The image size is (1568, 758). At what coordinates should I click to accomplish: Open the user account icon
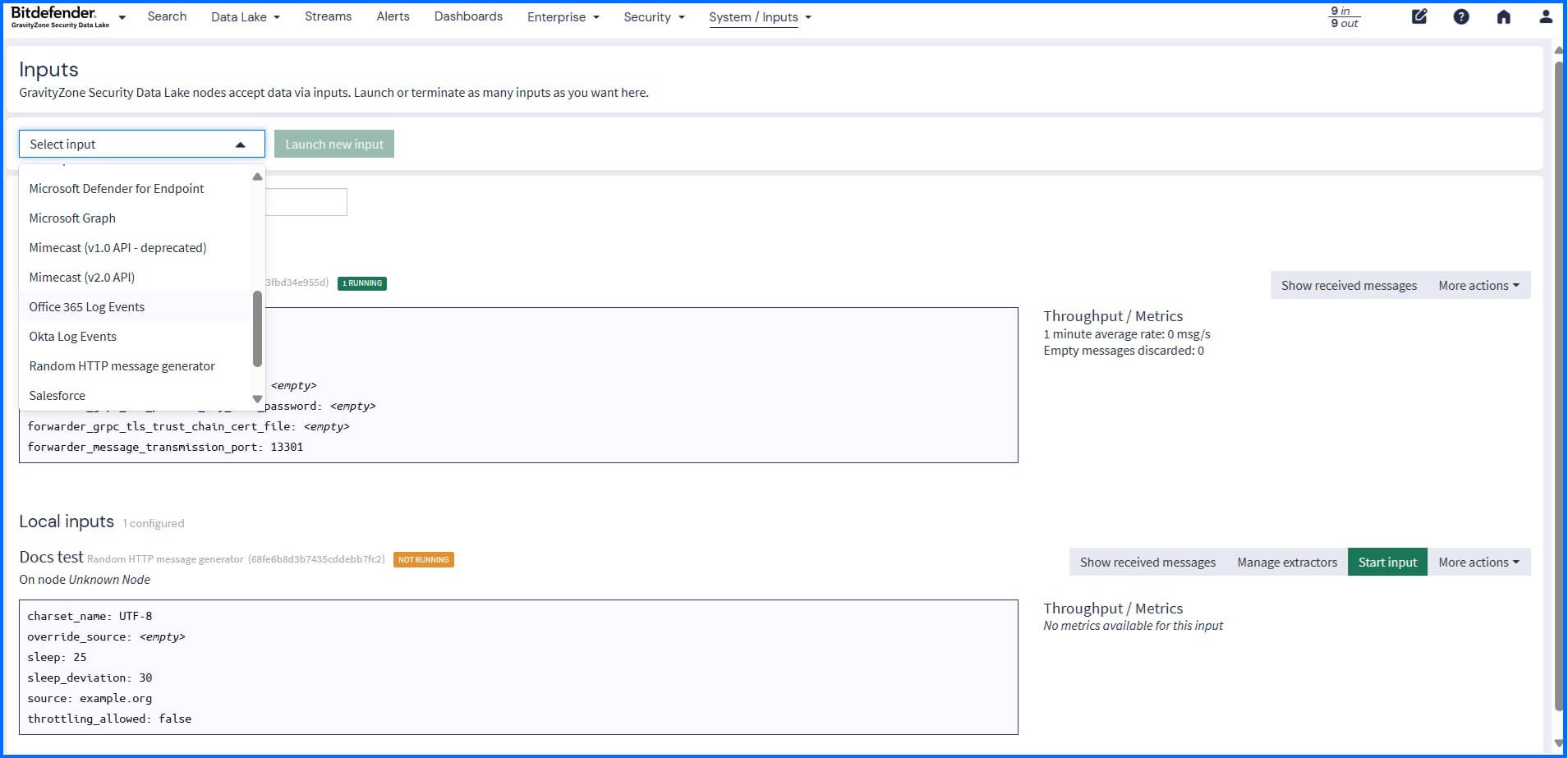1547,16
